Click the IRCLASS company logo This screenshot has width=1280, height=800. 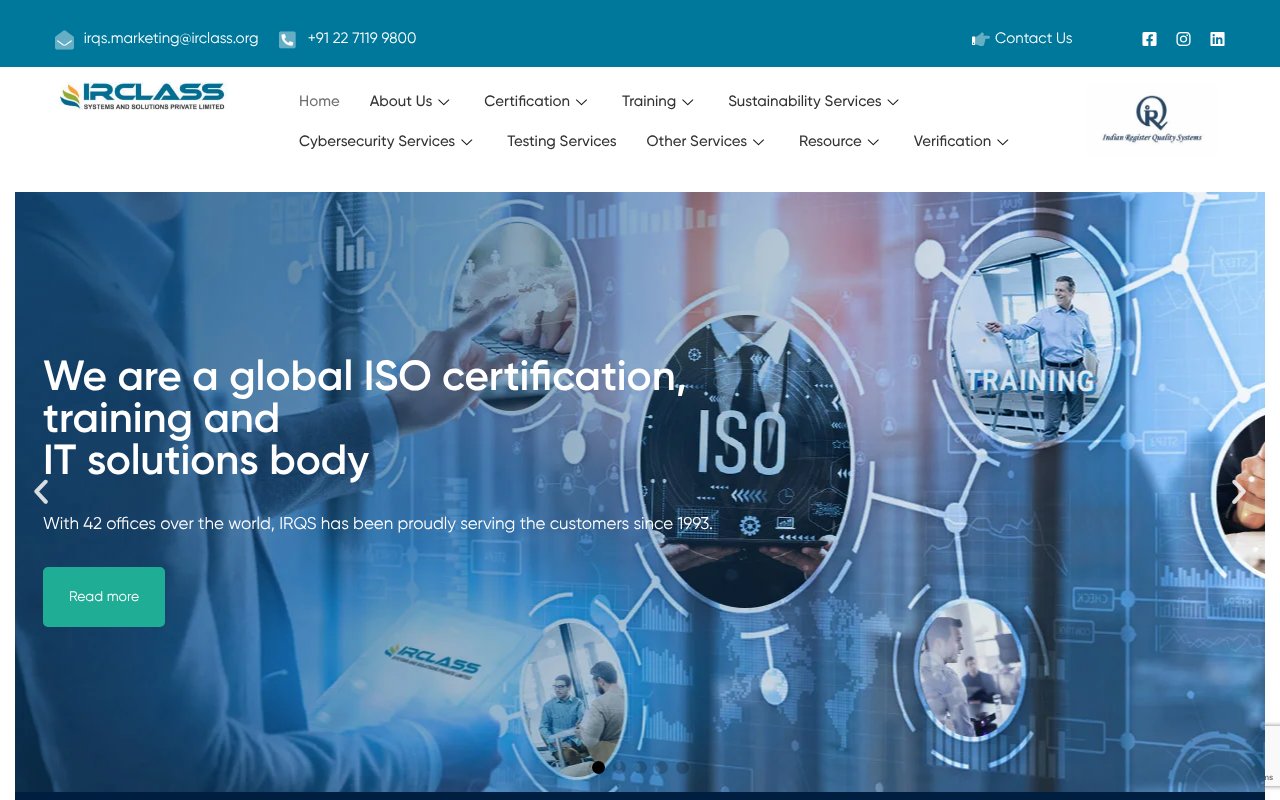(141, 96)
